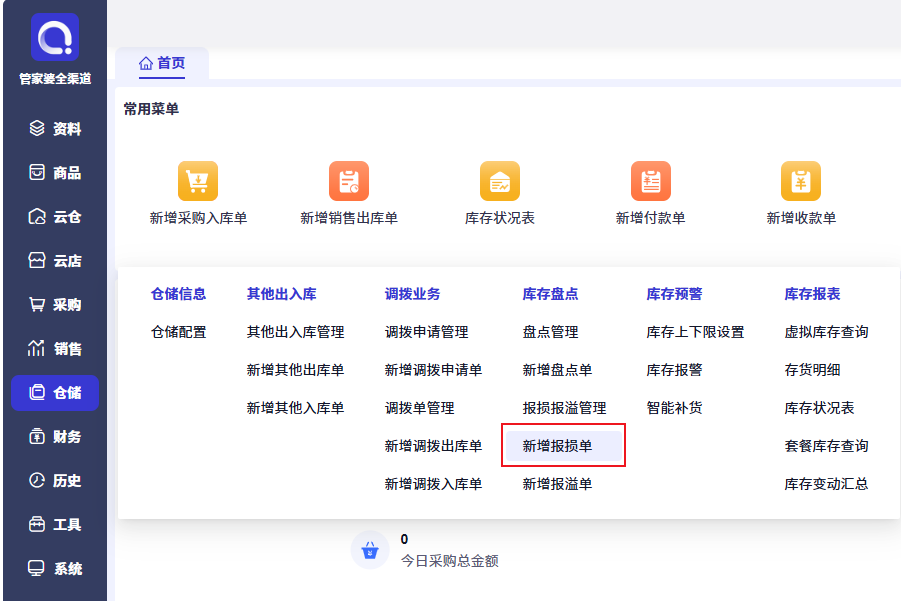
Task: Open the 财务 sidebar menu
Action: click(x=55, y=437)
